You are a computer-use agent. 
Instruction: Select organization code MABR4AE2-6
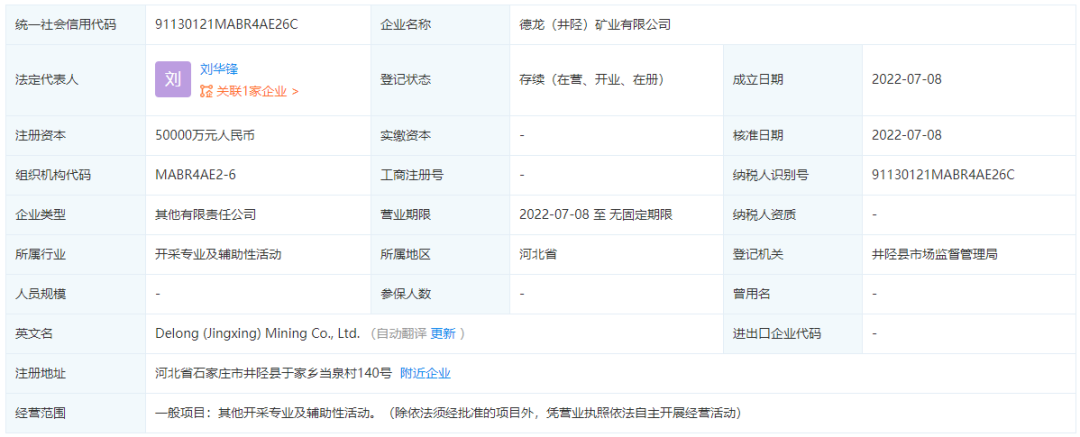[196, 175]
